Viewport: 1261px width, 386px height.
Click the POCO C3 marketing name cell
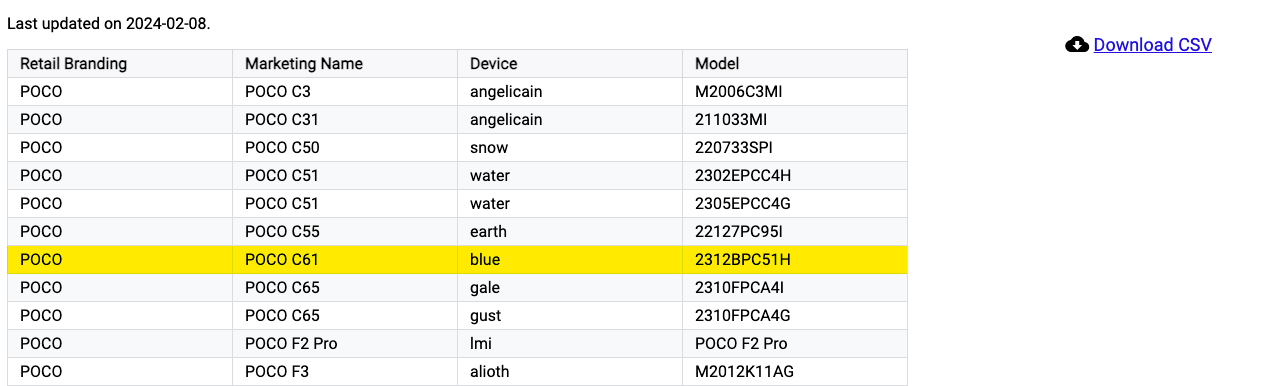[x=345, y=92]
